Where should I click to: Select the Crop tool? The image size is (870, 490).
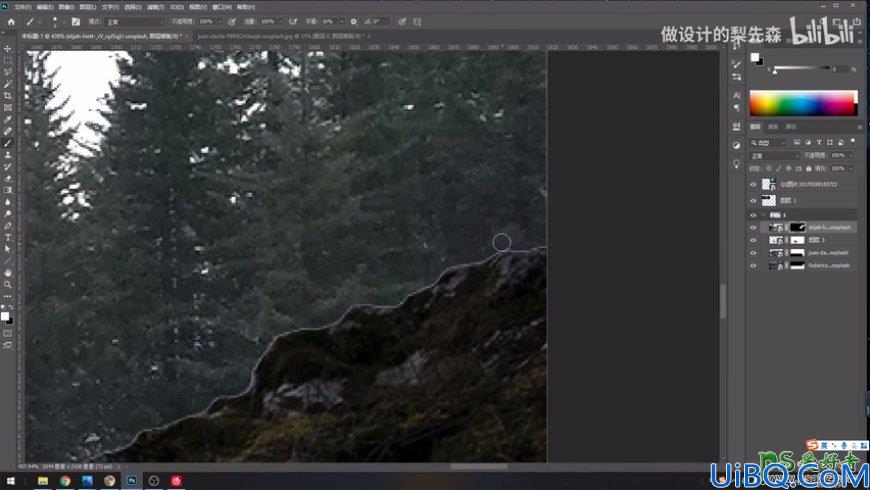(x=8, y=95)
